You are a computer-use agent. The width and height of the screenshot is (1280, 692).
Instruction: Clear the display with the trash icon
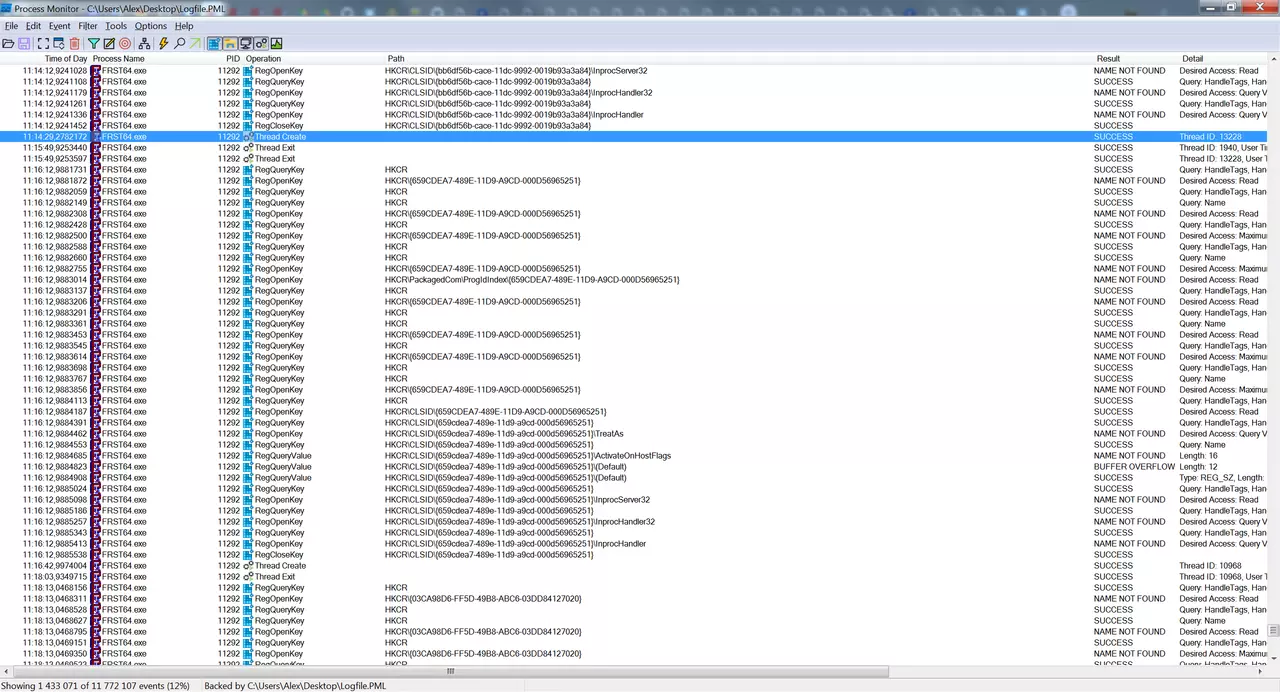75,44
